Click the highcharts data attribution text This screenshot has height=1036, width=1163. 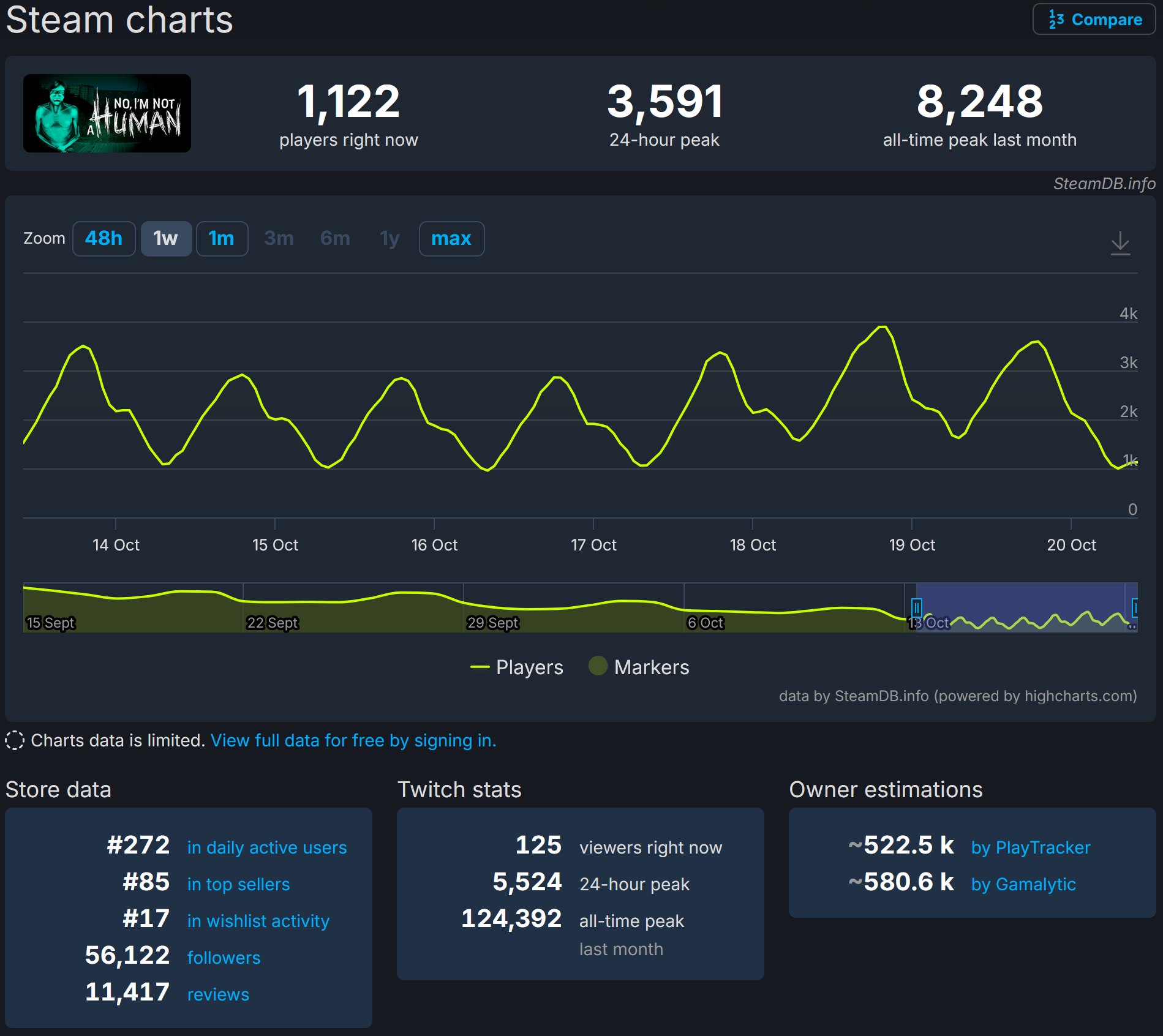pos(958,696)
